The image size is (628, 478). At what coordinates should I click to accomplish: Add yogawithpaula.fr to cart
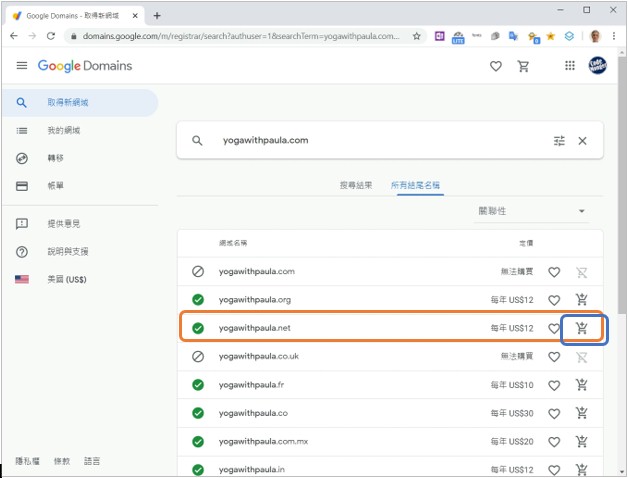582,385
